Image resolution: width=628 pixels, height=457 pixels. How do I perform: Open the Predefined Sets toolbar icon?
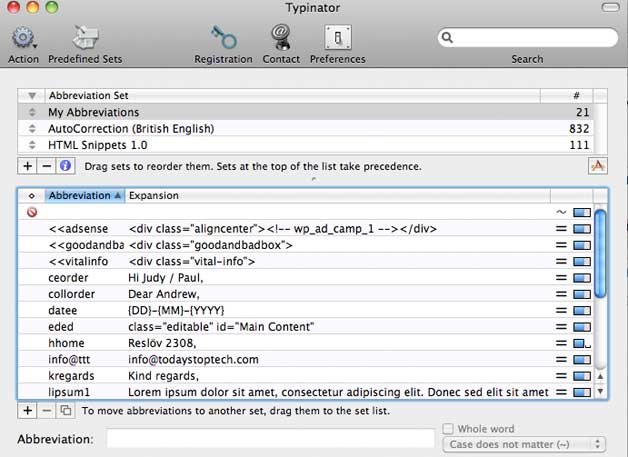click(x=86, y=37)
